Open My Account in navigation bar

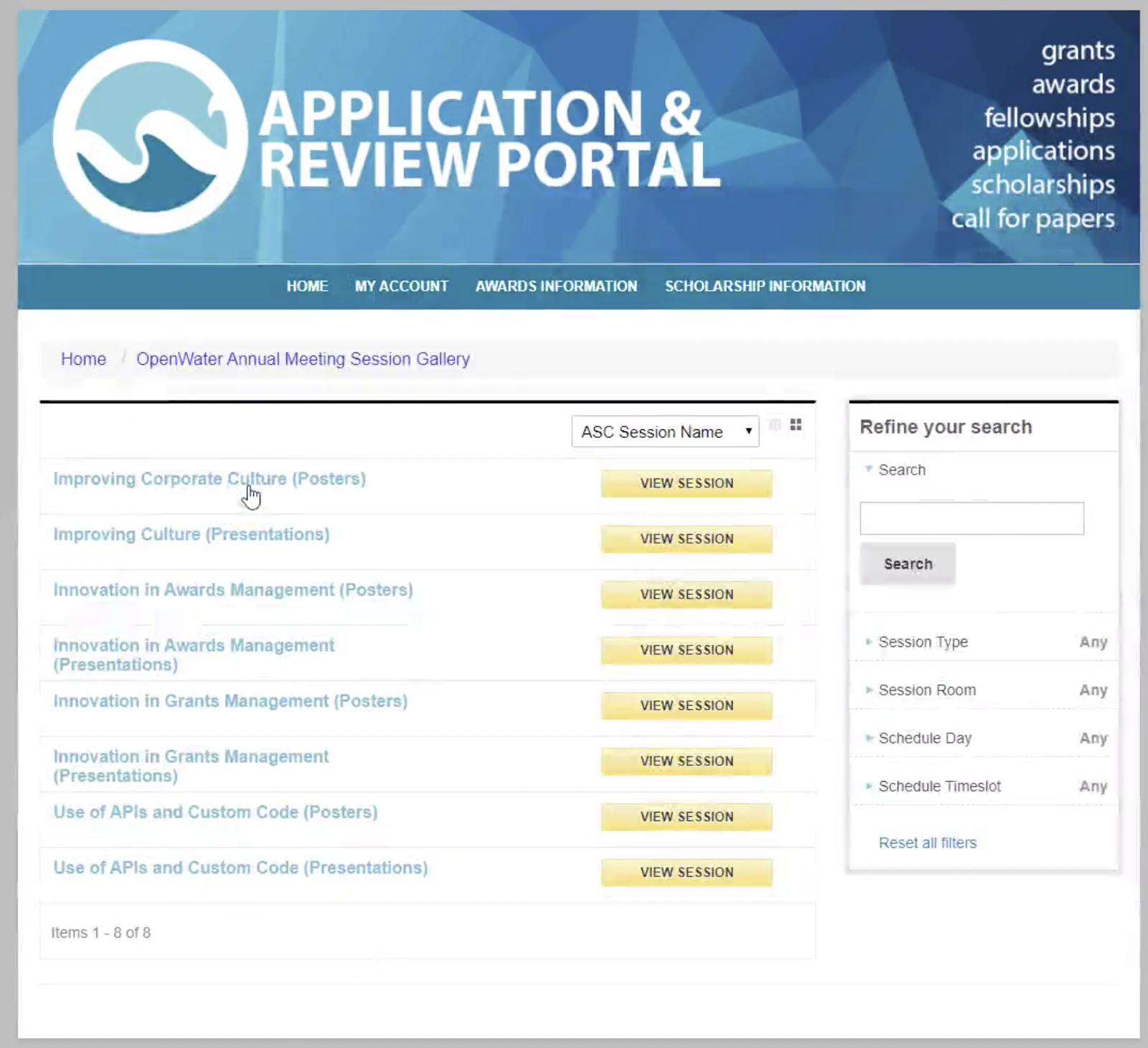pyautogui.click(x=401, y=286)
